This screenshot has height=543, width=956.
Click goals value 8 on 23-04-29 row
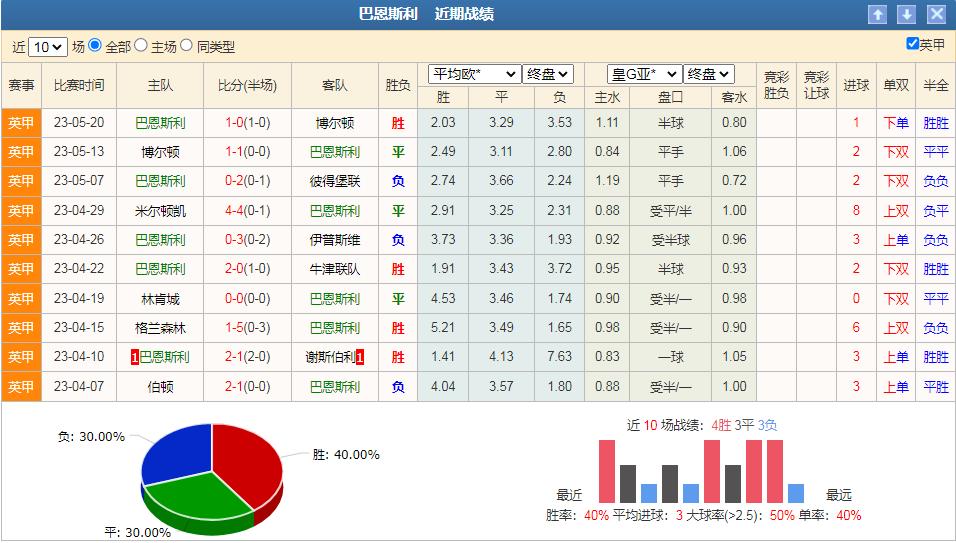pyautogui.click(x=856, y=210)
